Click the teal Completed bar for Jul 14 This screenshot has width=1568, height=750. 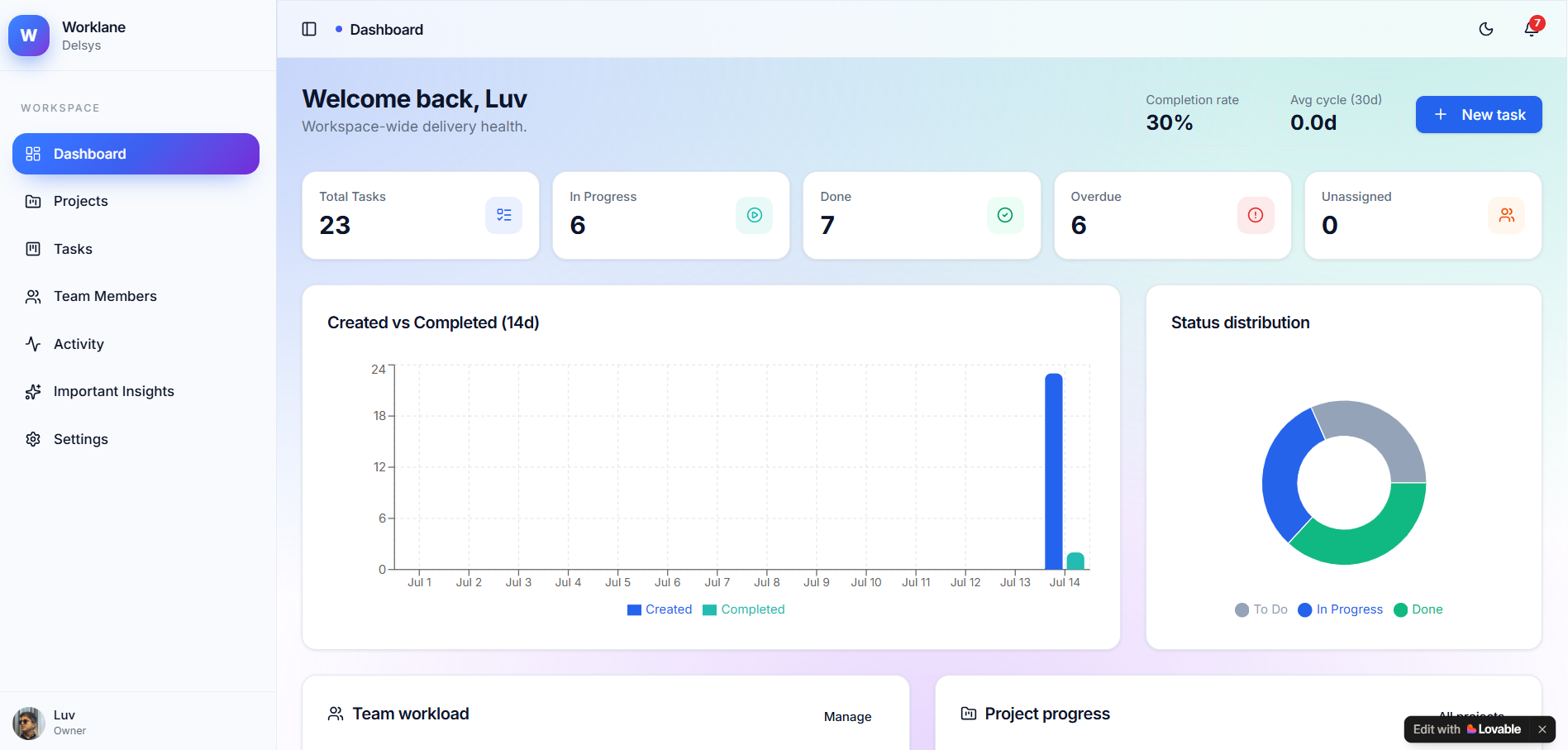(1075, 561)
